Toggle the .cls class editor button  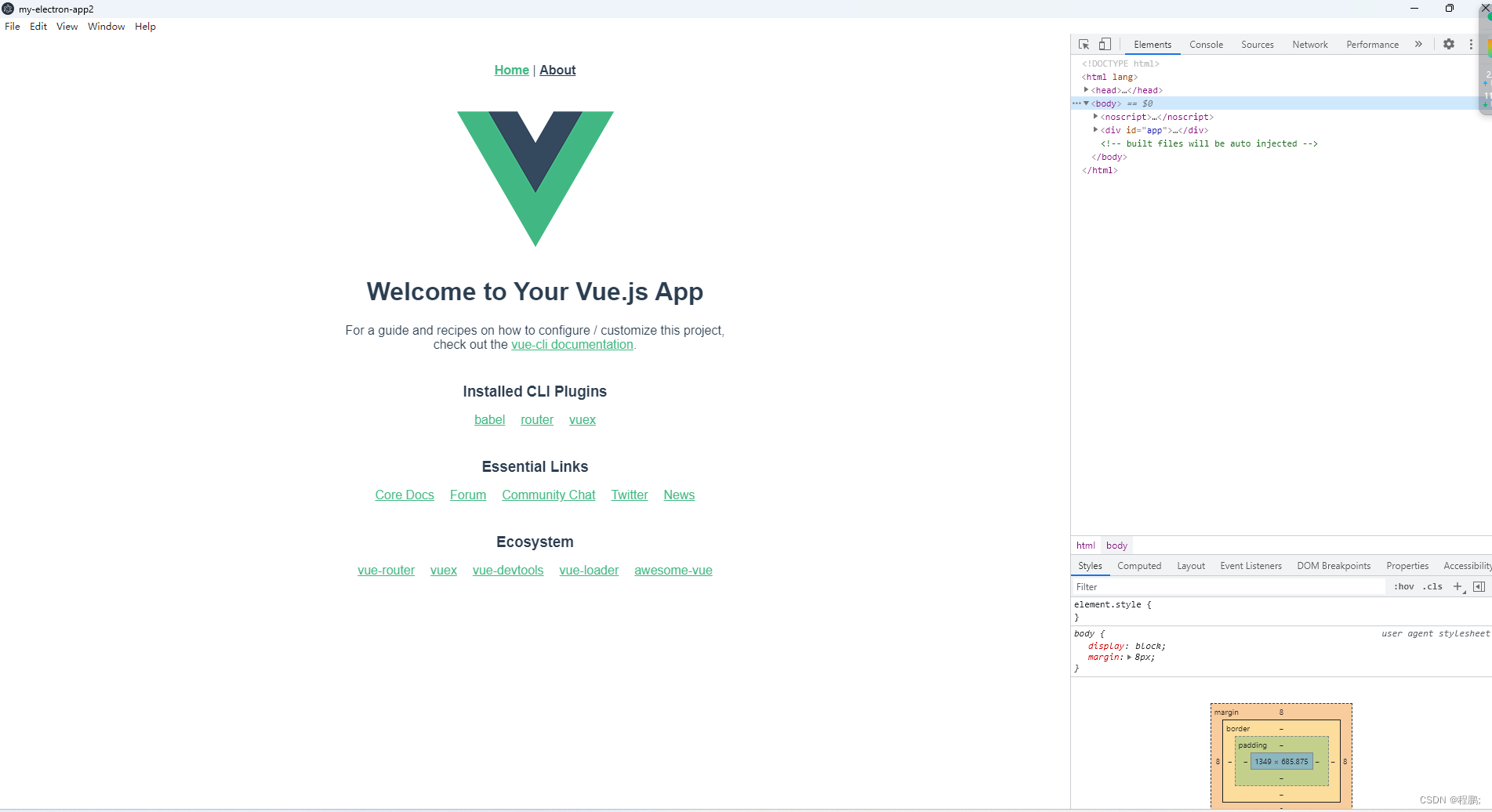click(x=1432, y=587)
